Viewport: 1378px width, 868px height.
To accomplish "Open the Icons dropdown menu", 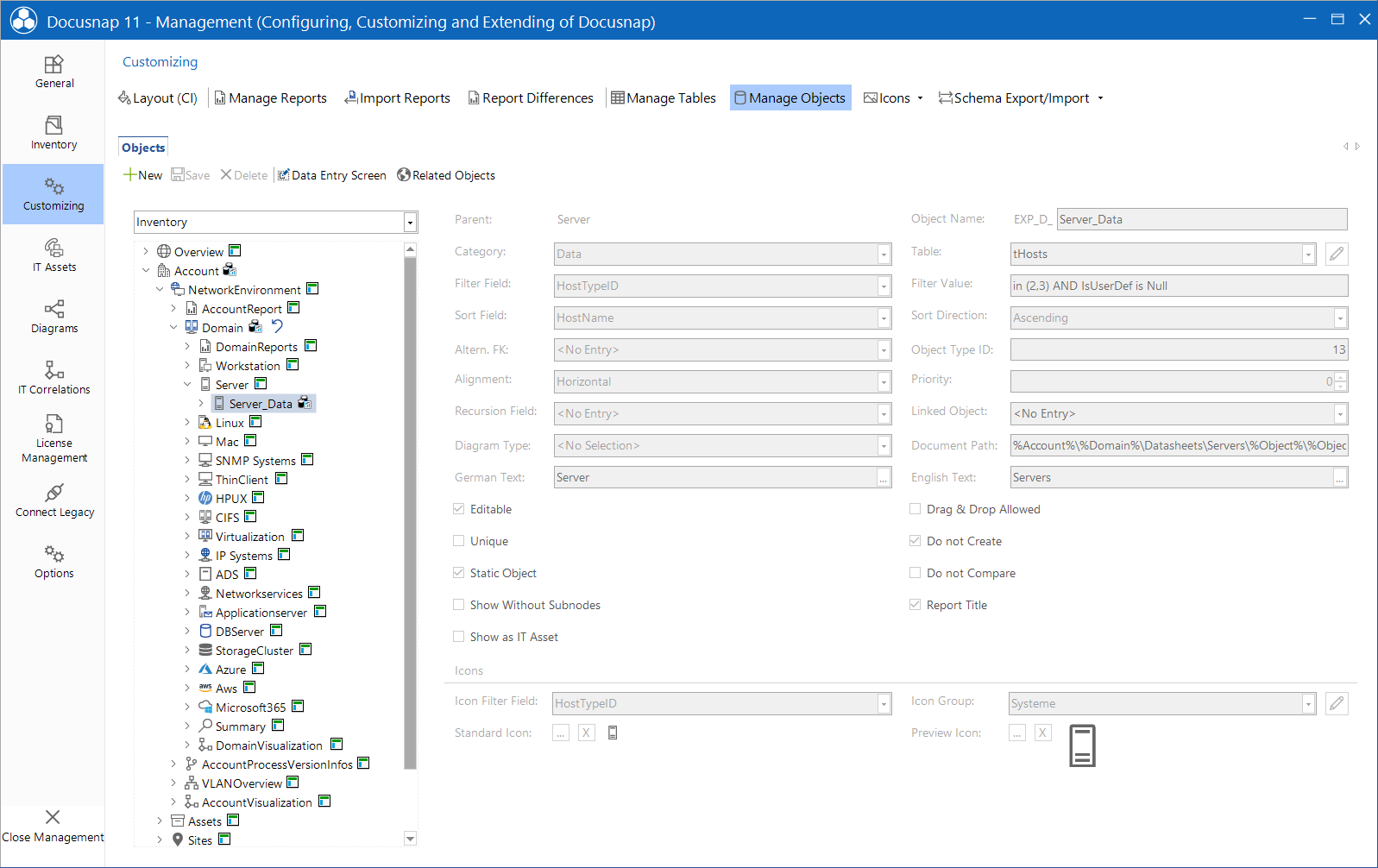I will [x=894, y=98].
